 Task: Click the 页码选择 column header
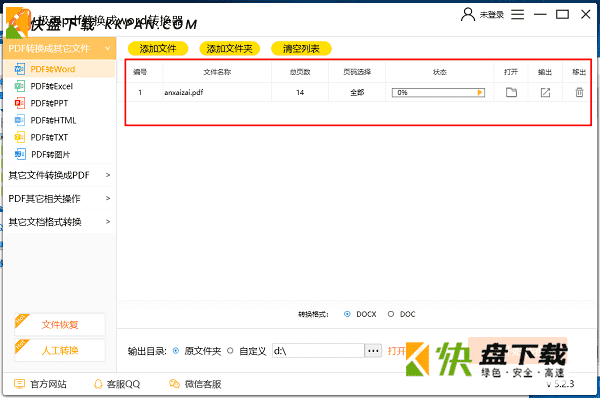(x=357, y=72)
